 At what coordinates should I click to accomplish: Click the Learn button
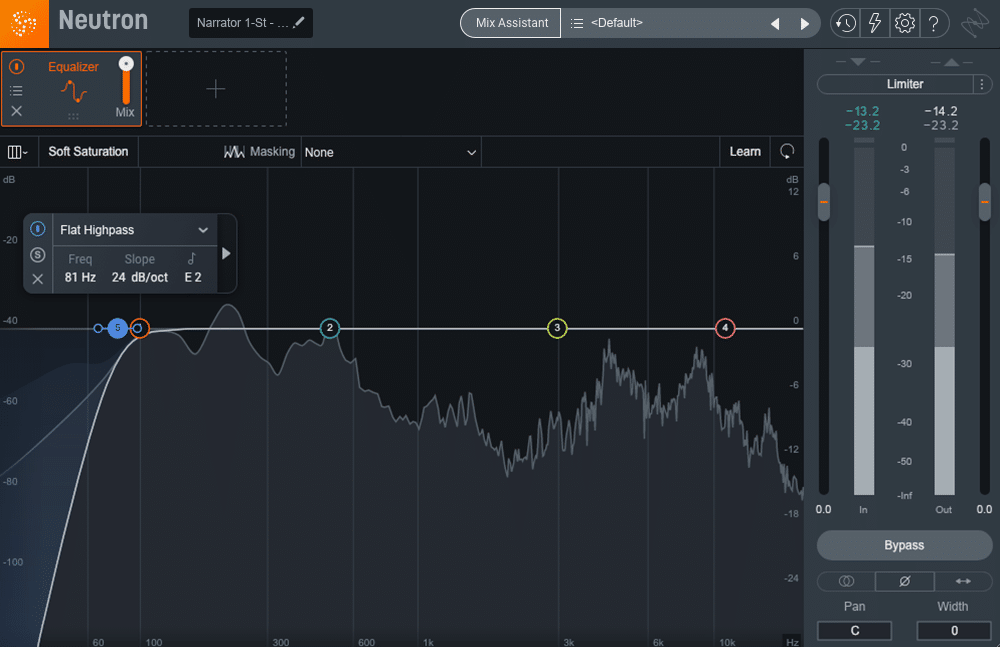745,152
